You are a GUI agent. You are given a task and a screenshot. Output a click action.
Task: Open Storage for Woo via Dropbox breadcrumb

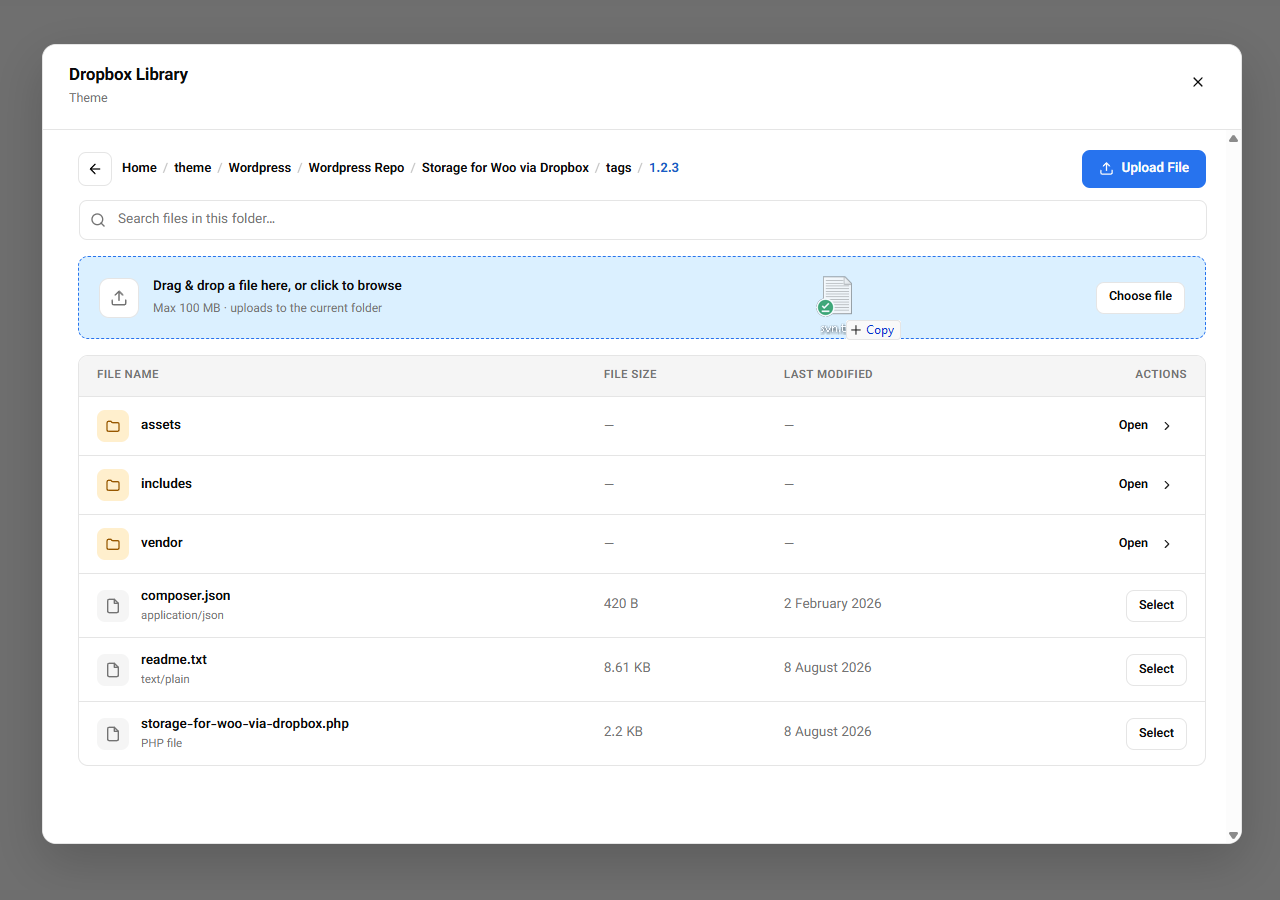(505, 168)
